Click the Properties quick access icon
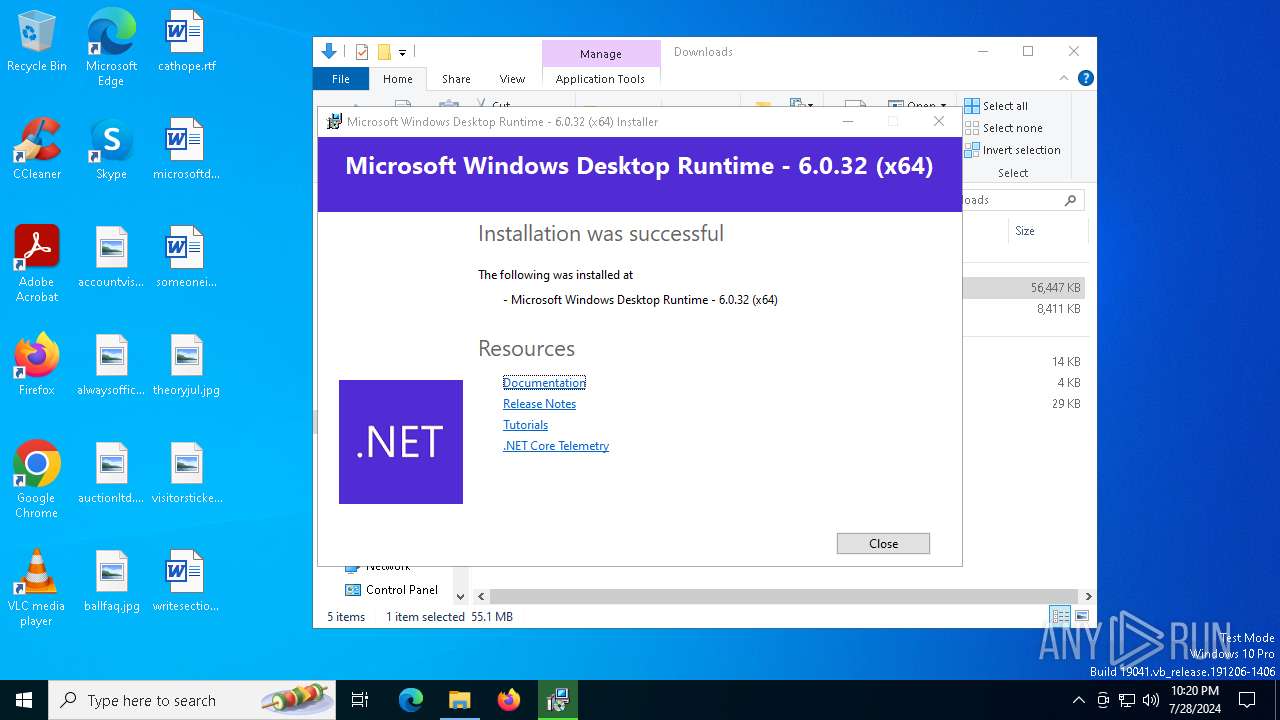 point(362,52)
